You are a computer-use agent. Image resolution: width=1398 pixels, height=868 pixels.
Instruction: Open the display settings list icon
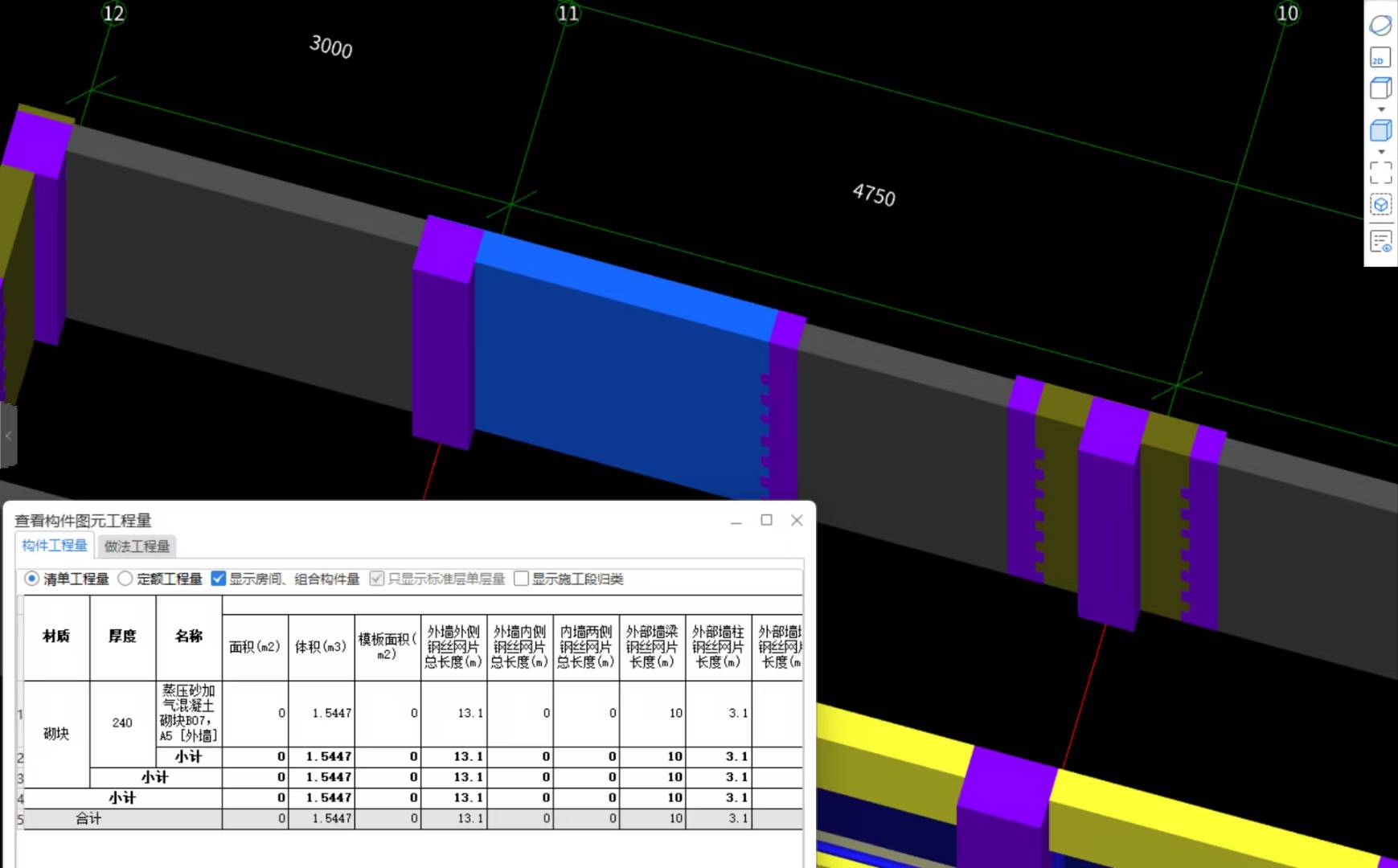[1380, 241]
